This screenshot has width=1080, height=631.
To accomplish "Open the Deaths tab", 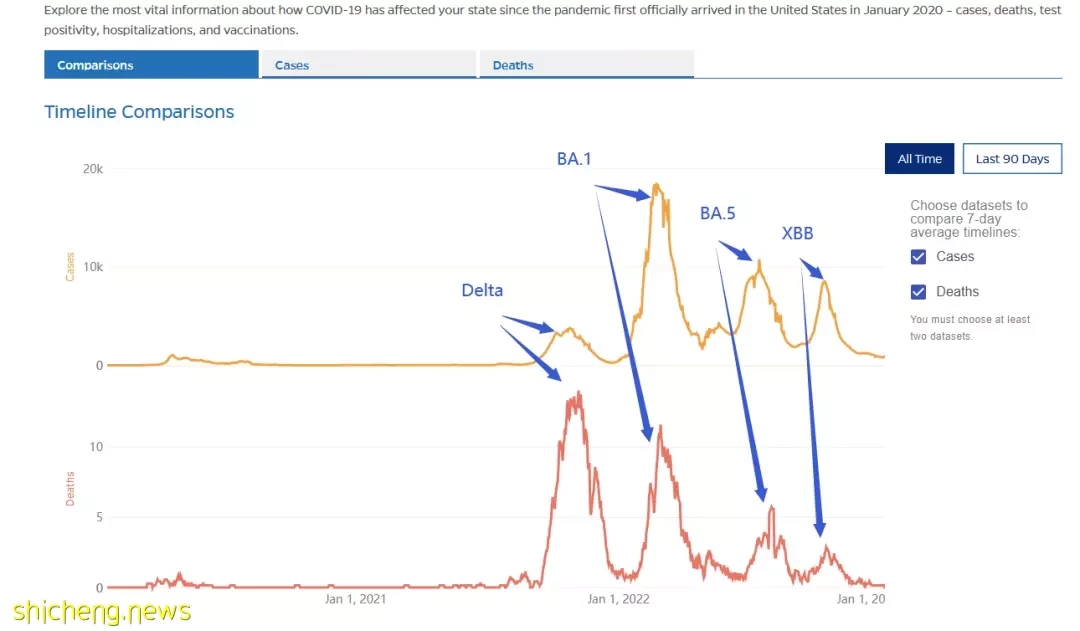I will 587,65.
